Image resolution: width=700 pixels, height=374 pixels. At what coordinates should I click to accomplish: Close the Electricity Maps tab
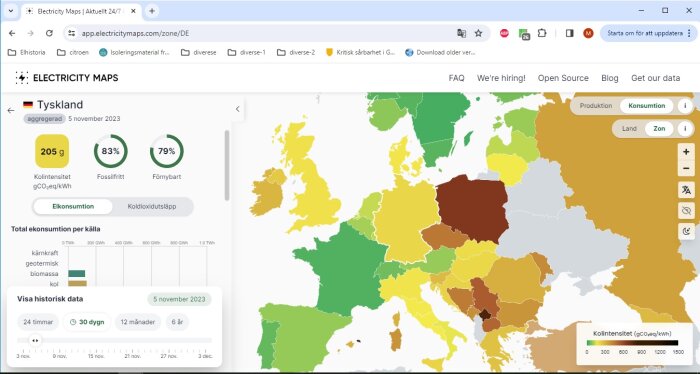point(133,11)
